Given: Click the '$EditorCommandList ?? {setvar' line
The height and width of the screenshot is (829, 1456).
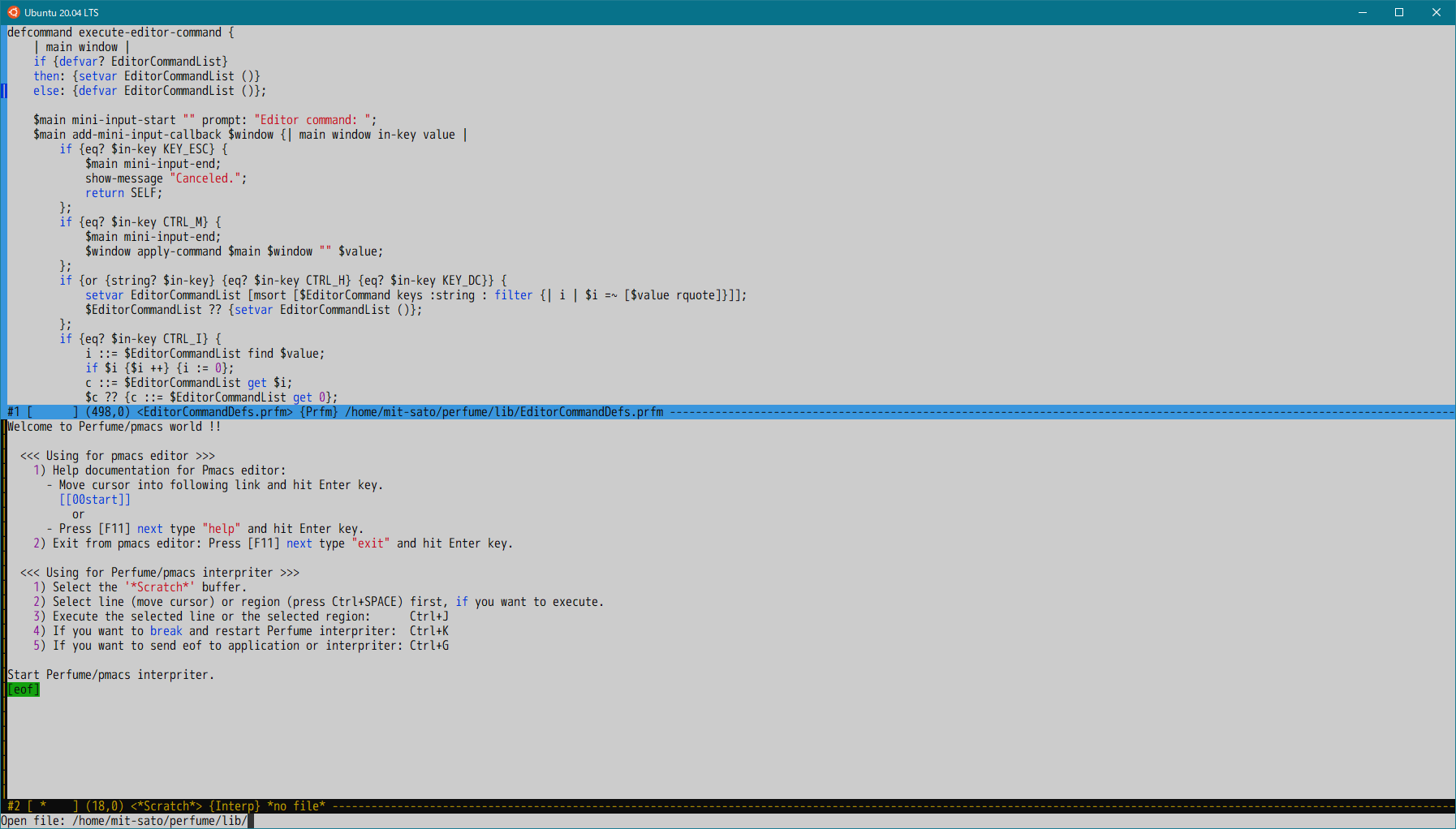Looking at the screenshot, I should tap(254, 310).
